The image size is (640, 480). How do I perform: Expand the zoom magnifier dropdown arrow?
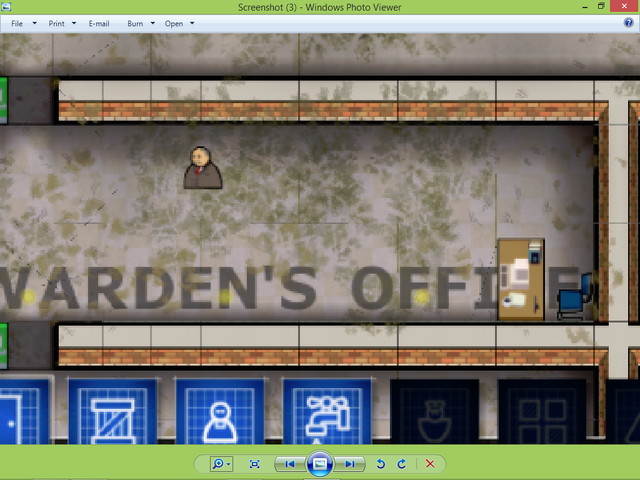coord(229,464)
